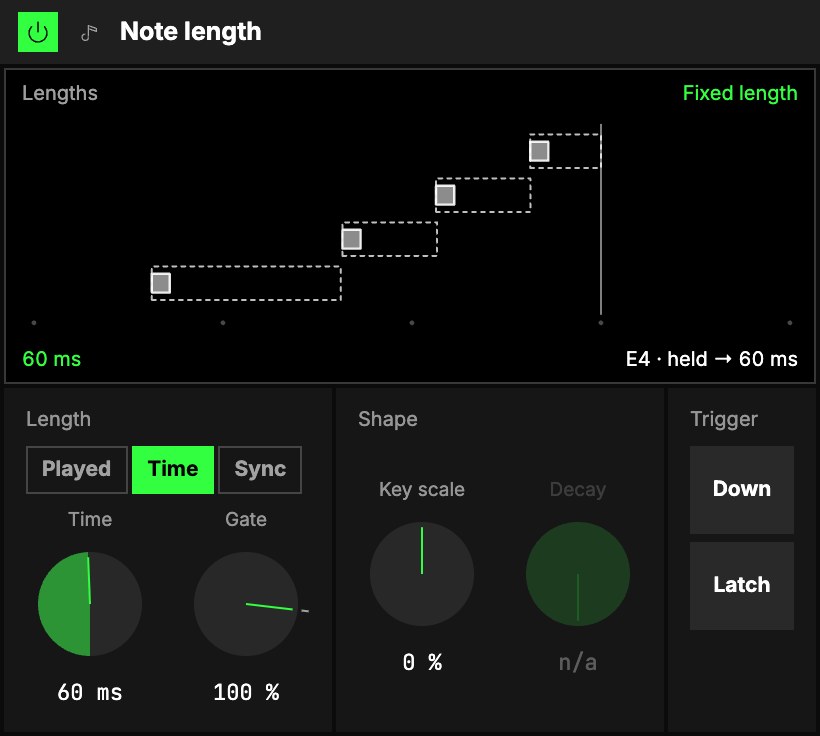The image size is (820, 736).
Task: Toggle the Down trigger button
Action: coord(742,490)
